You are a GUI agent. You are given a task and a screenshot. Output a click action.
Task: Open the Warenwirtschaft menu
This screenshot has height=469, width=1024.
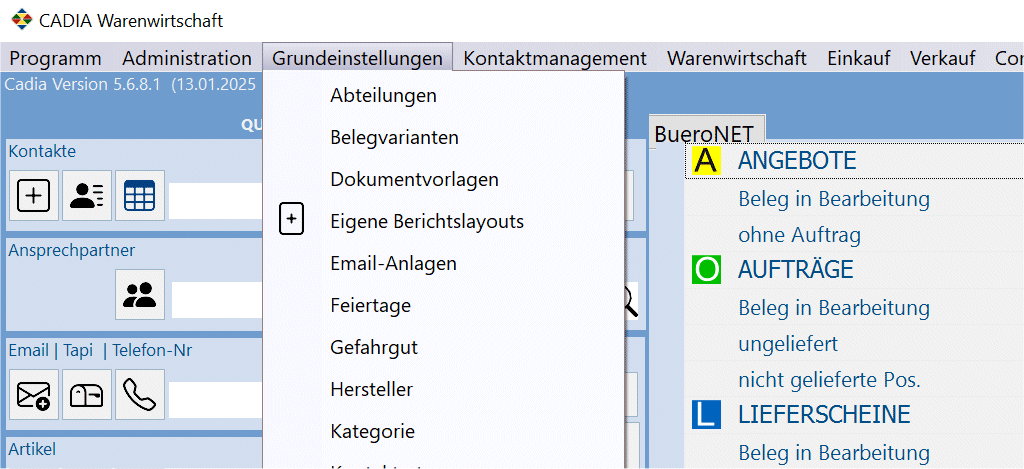click(737, 59)
